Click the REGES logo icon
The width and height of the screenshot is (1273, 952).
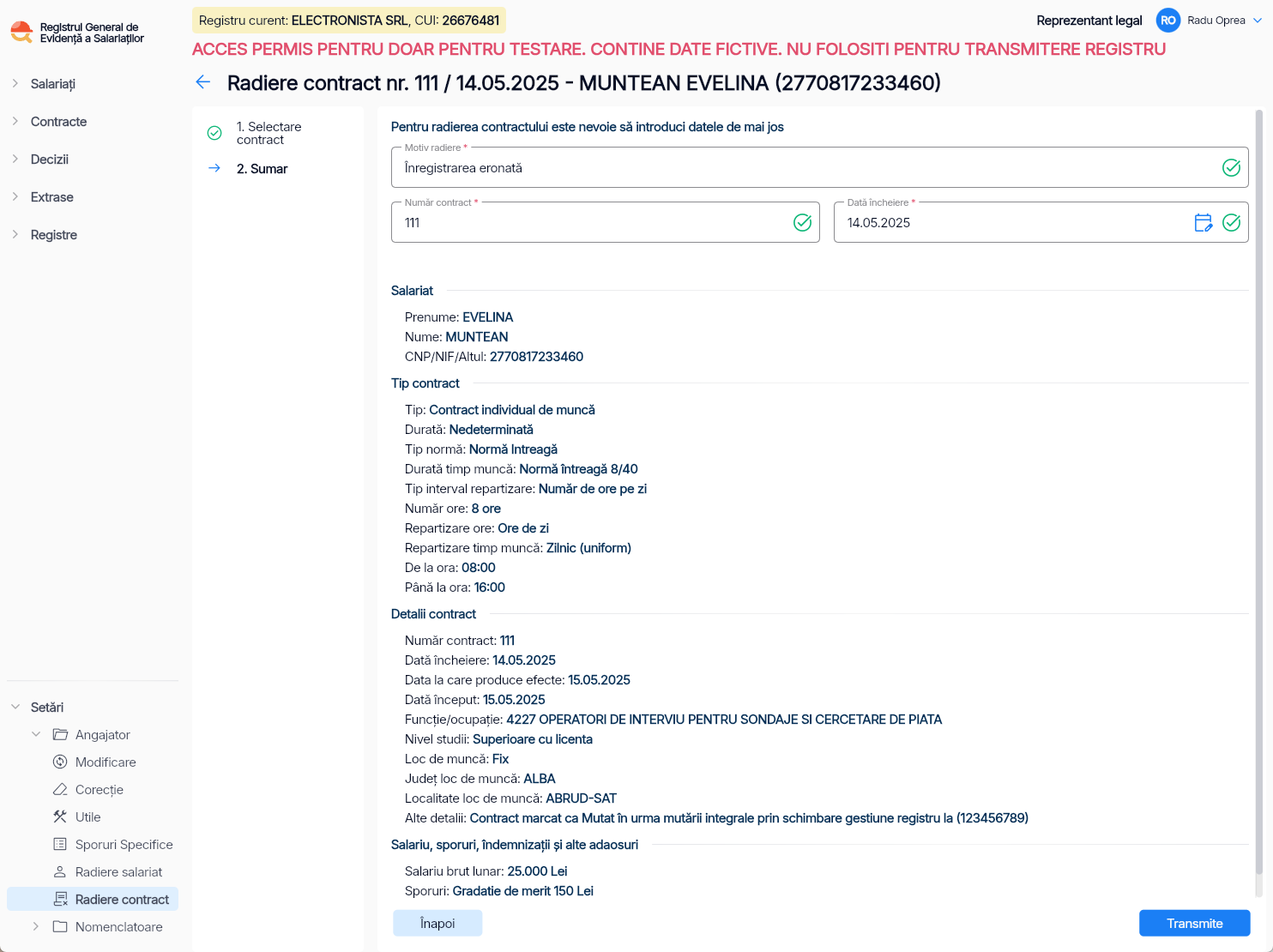point(21,33)
